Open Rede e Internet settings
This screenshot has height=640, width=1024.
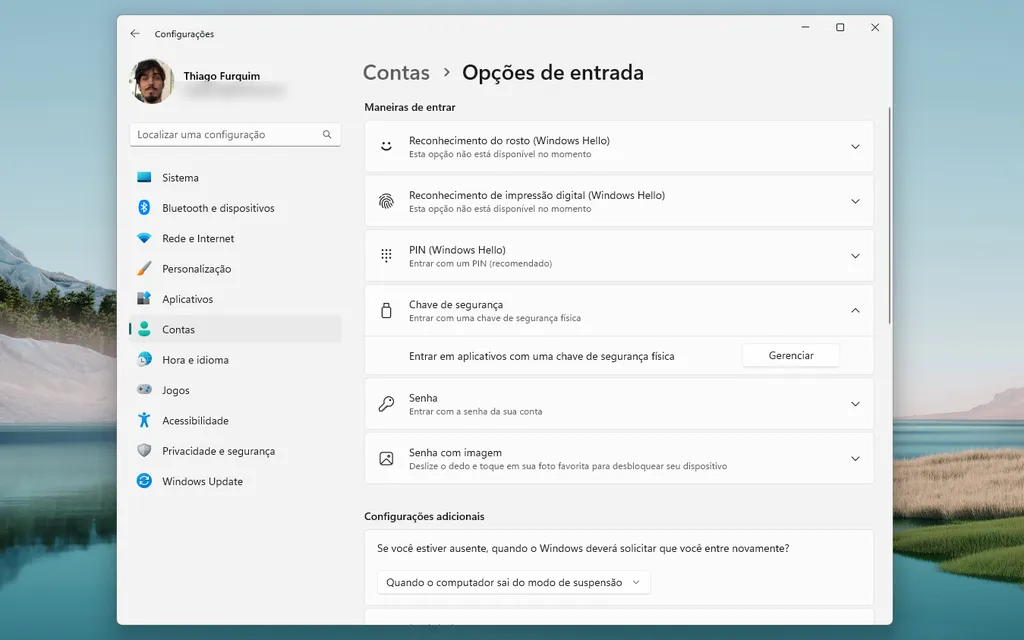point(202,238)
